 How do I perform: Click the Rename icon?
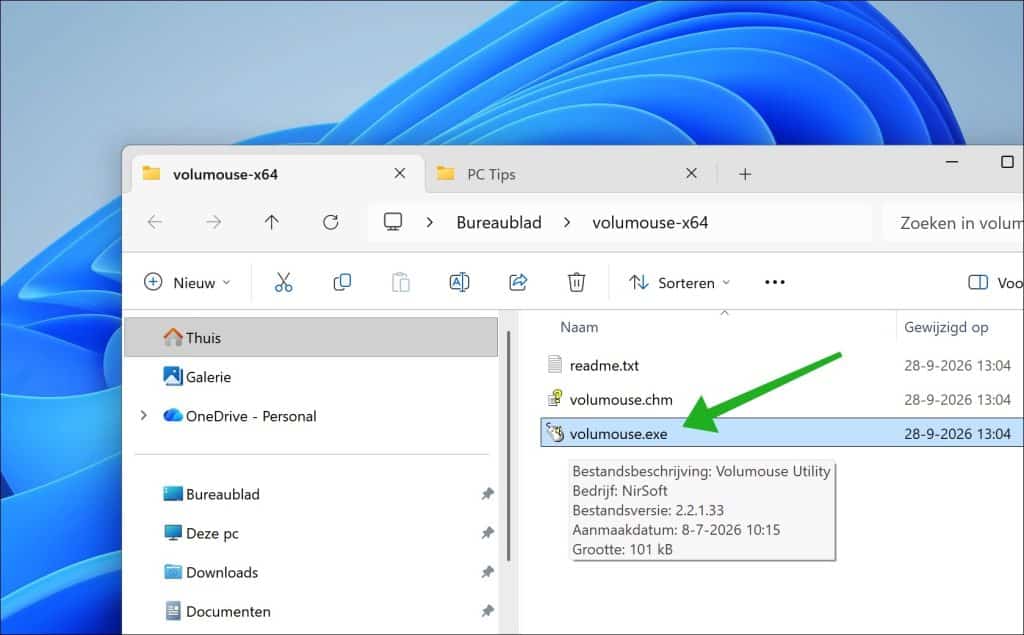[459, 282]
